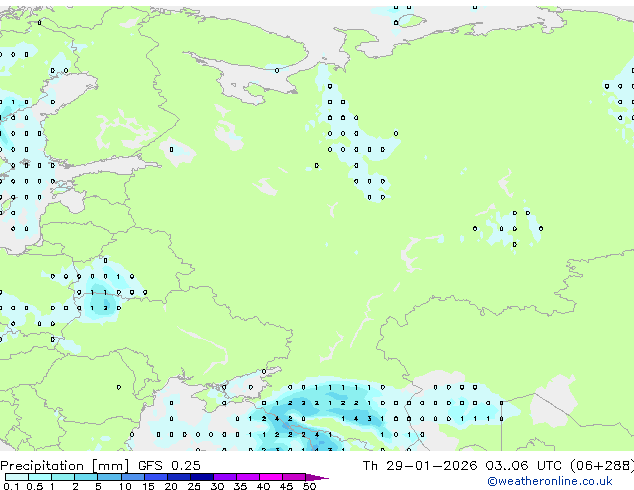Click the '15' legend scale label
The height and width of the screenshot is (490, 634).
coord(148,486)
